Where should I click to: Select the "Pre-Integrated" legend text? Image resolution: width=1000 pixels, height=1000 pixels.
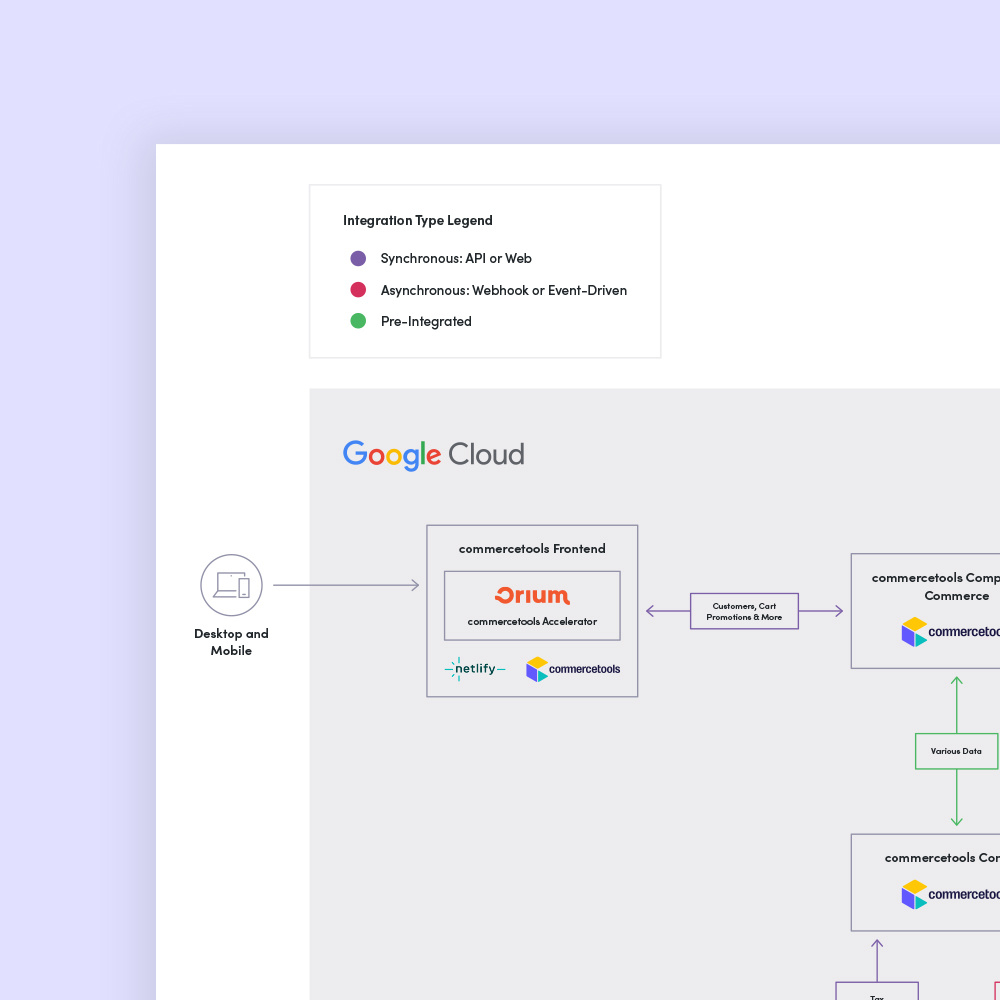(426, 321)
